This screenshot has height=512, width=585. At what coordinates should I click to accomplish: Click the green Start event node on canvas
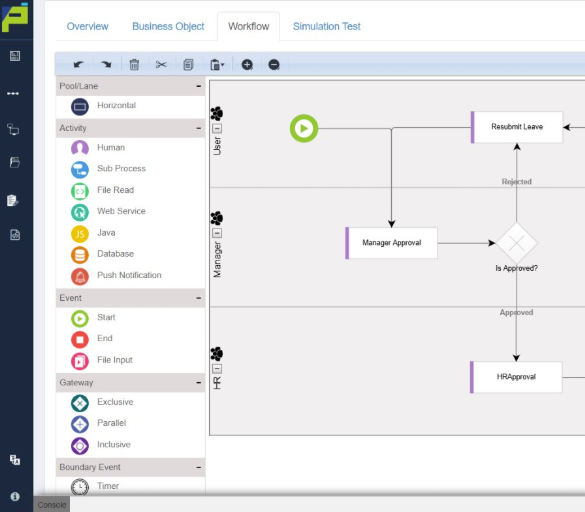tap(304, 128)
